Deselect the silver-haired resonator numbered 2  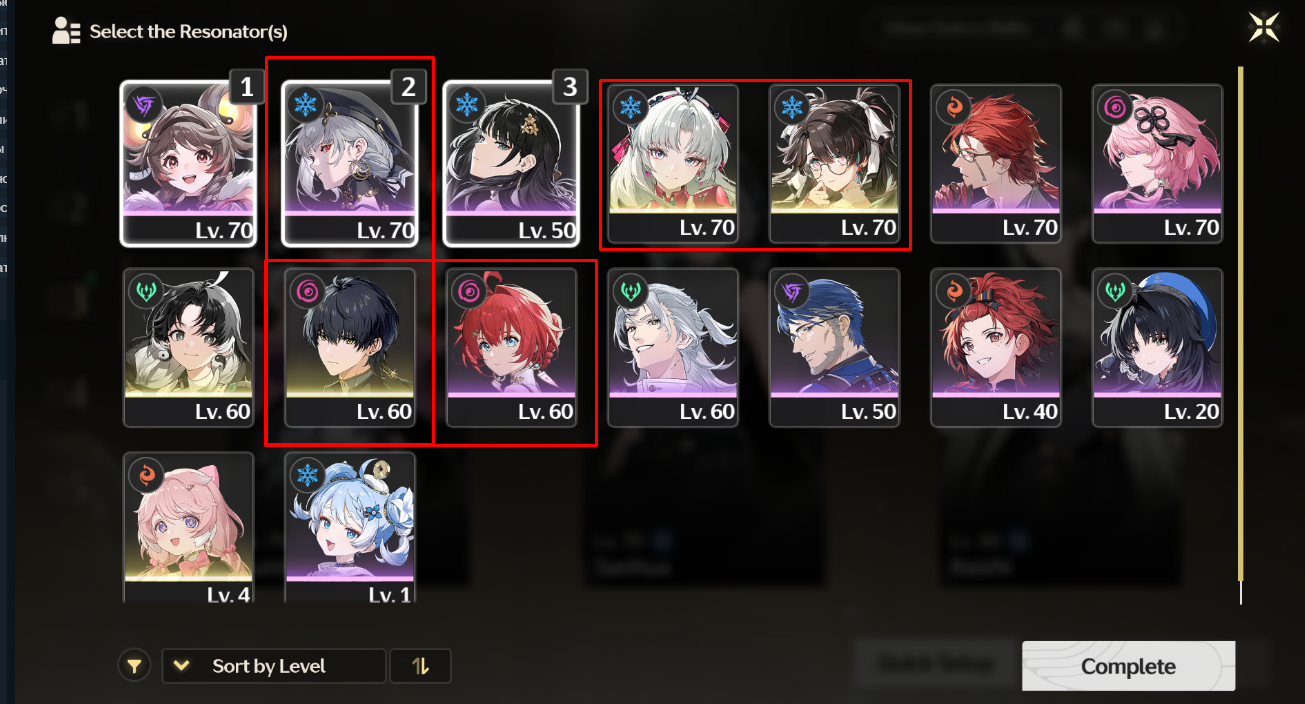pos(350,163)
